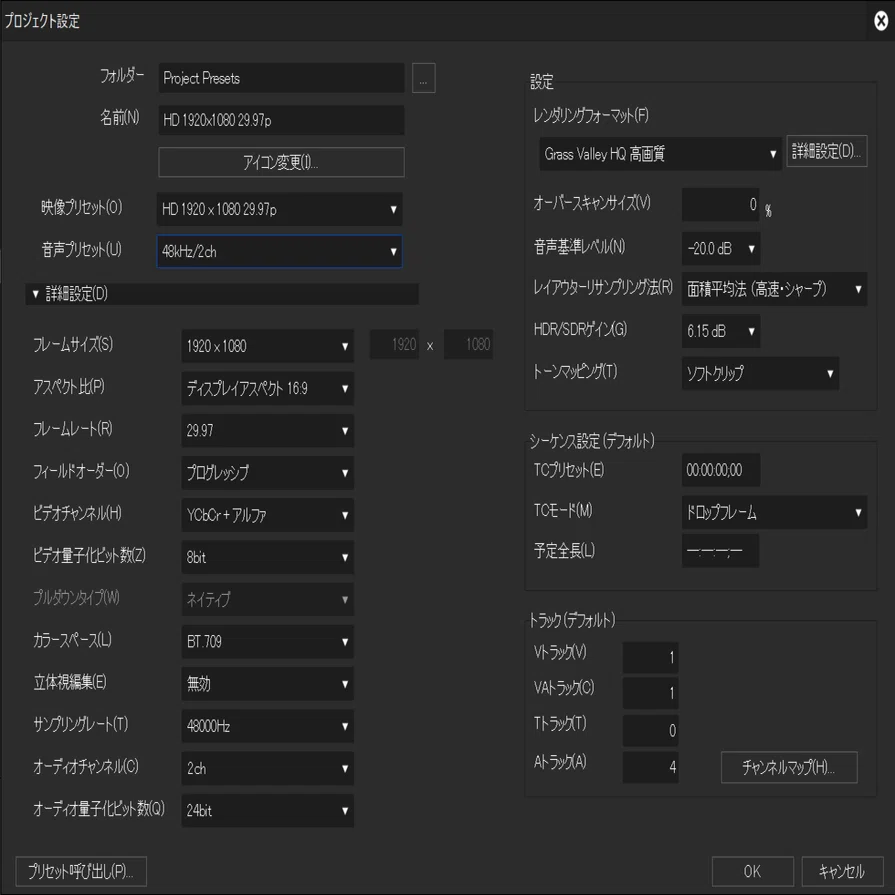
Task: Click the Aトラック count field
Action: [x=651, y=767]
